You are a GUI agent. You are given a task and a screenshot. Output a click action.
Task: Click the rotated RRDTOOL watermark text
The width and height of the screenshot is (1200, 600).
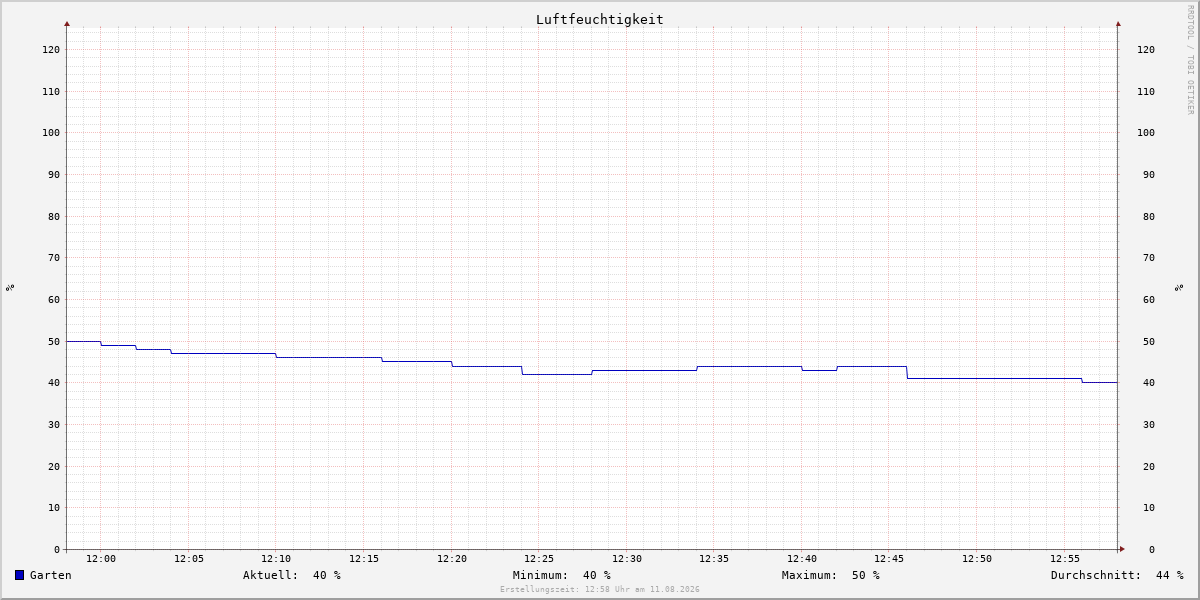[1190, 59]
